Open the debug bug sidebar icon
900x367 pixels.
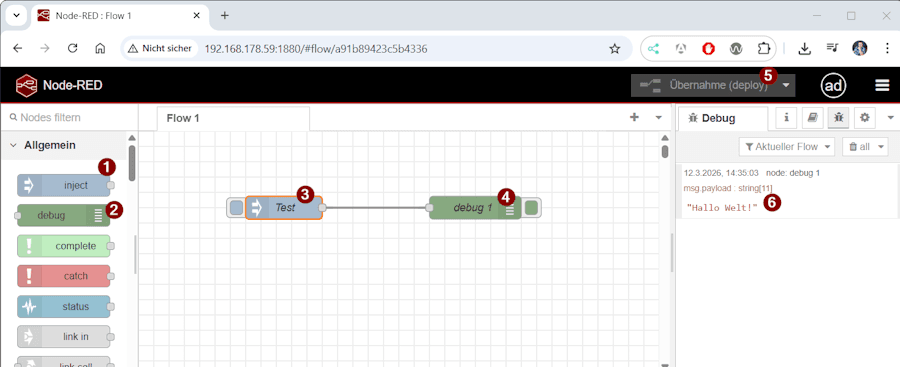pyautogui.click(x=839, y=117)
